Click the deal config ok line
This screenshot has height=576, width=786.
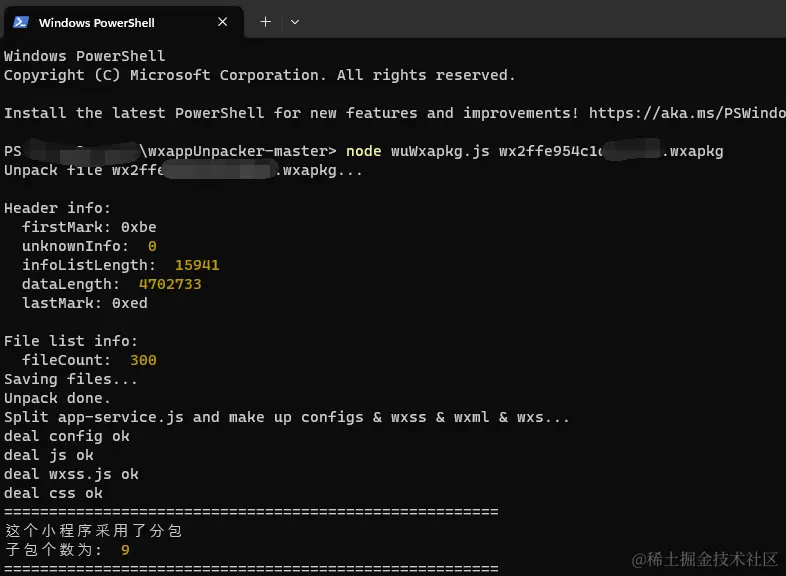(67, 436)
